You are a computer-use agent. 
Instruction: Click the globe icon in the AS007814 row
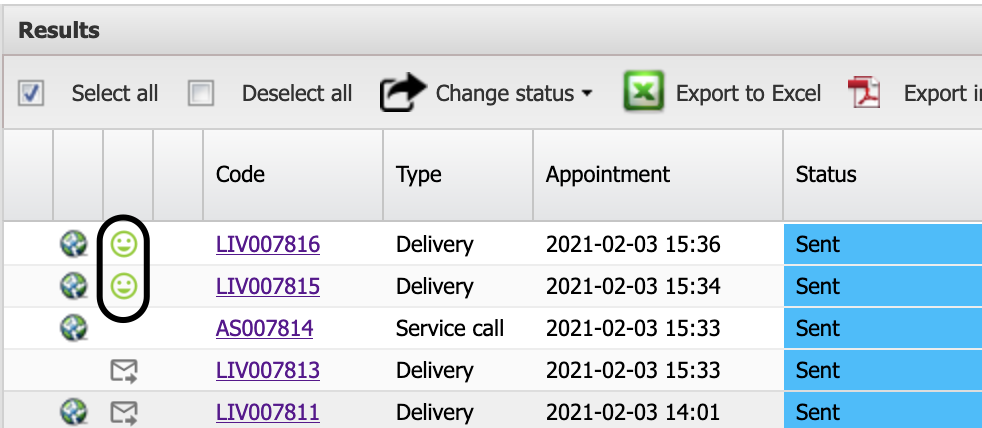74,328
